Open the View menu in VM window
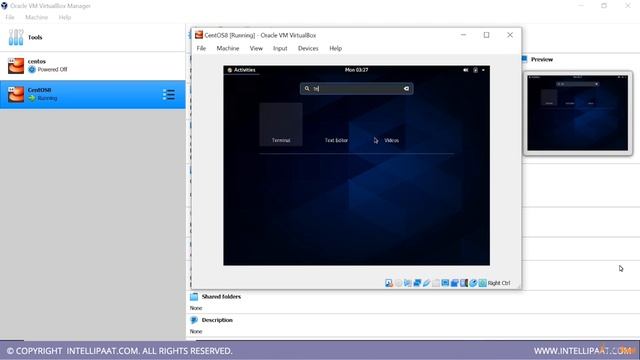Viewport: 640px width, 360px height. (x=256, y=48)
